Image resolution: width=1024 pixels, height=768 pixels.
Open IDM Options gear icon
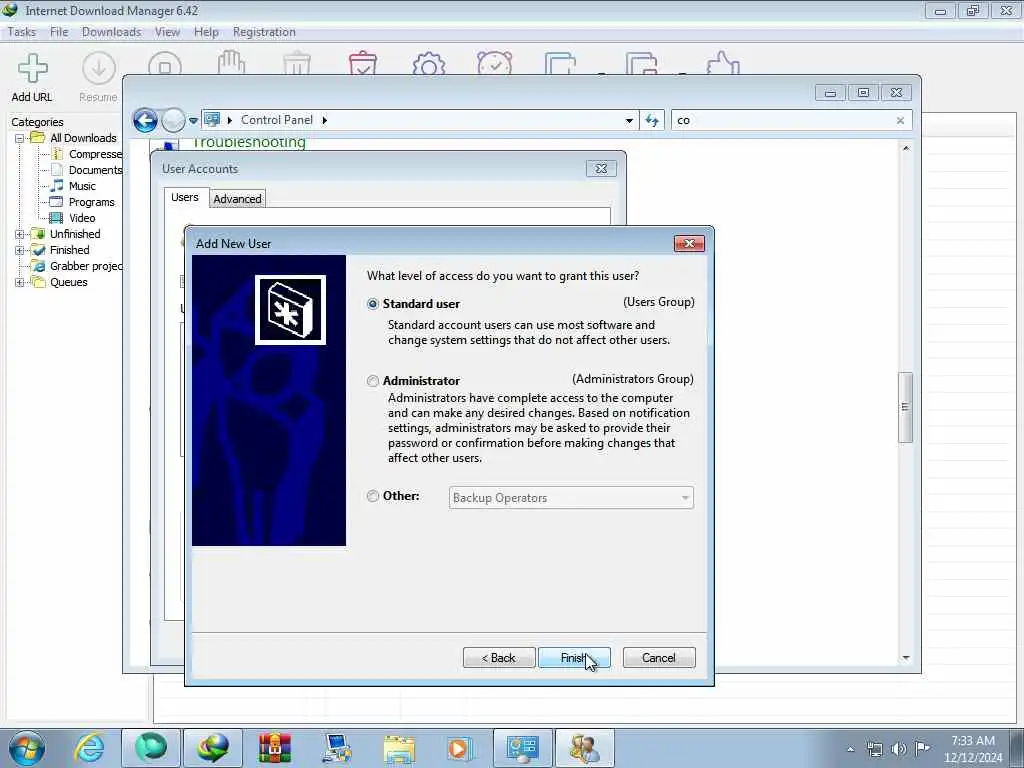(x=429, y=63)
